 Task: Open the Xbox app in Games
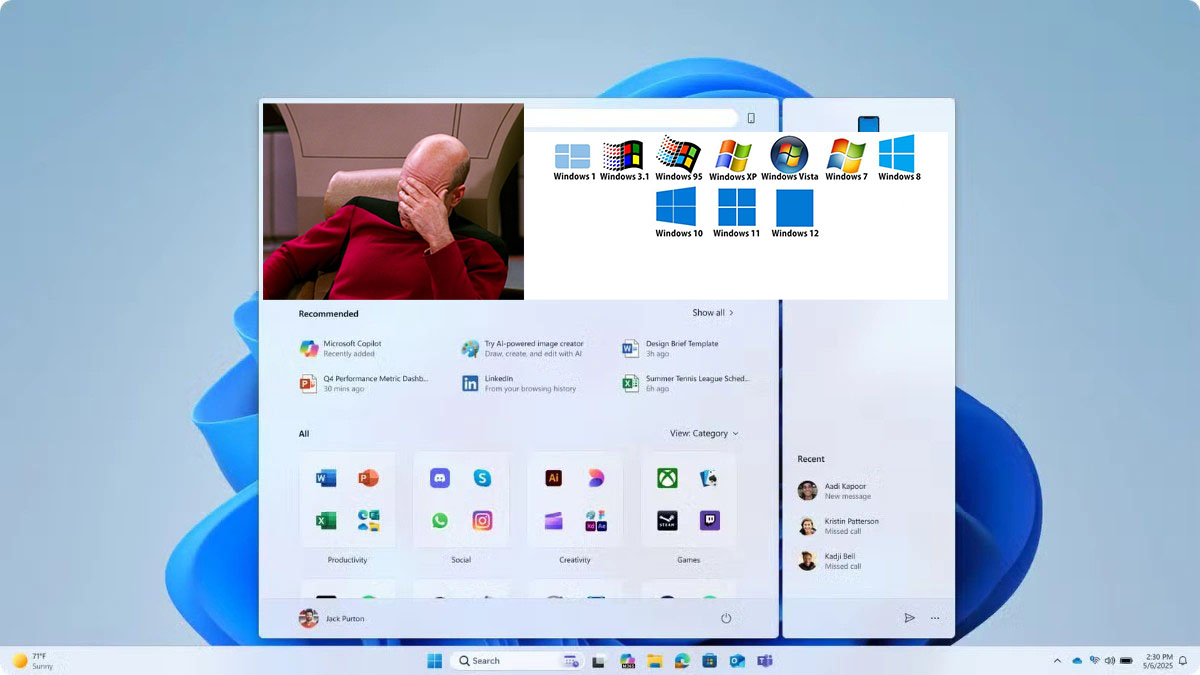(667, 479)
